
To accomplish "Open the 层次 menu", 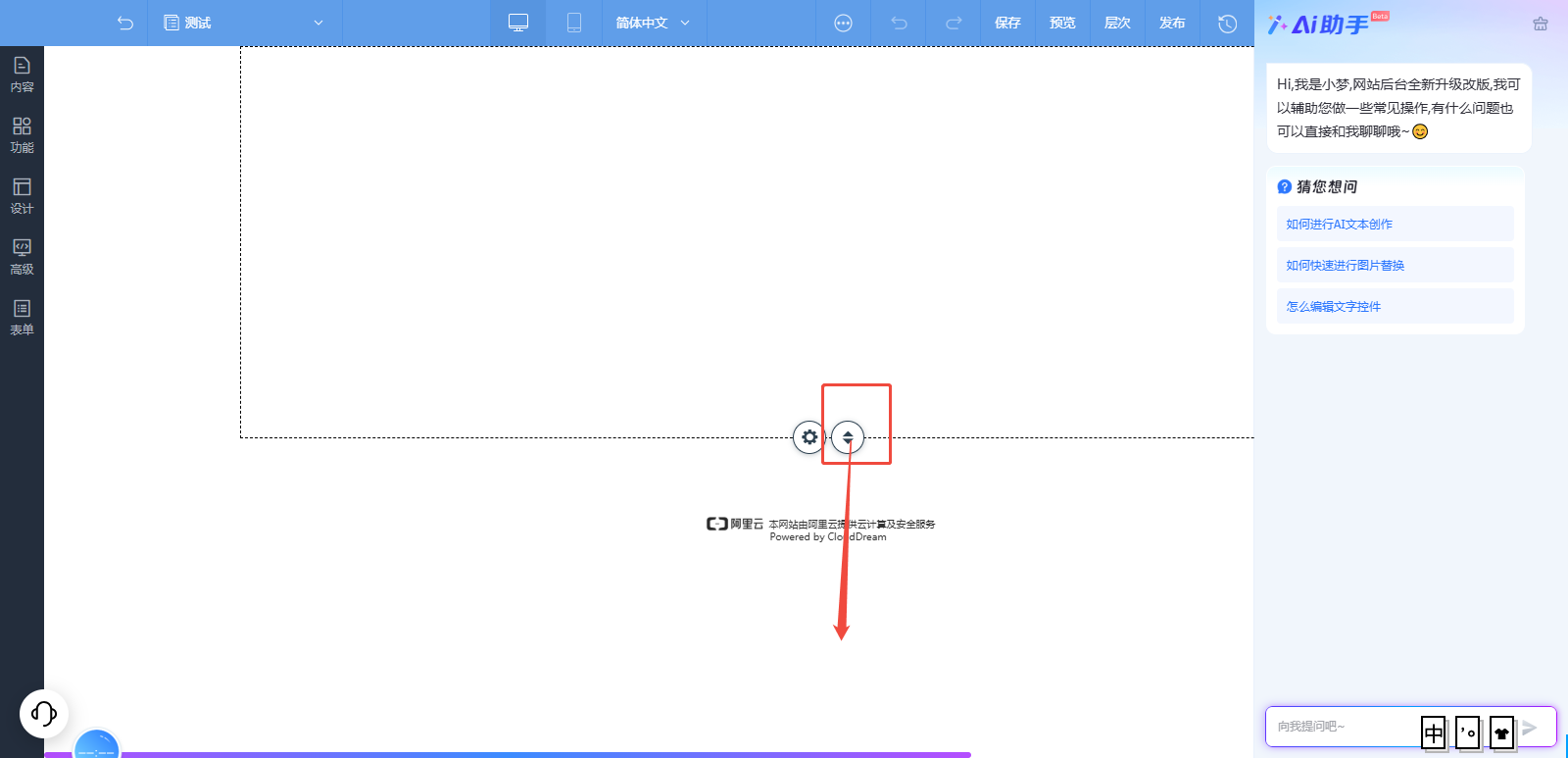I will tap(1117, 23).
